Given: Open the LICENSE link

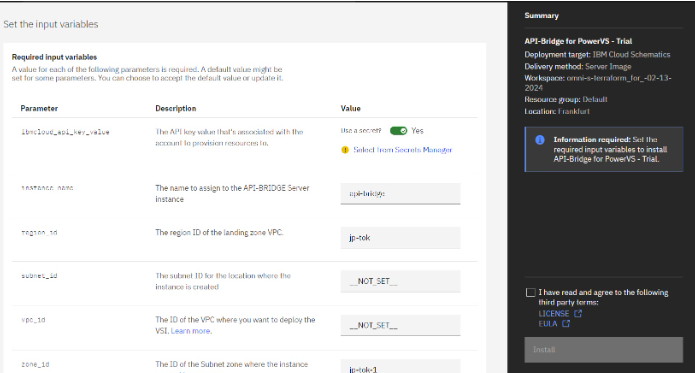Looking at the screenshot, I should (x=554, y=314).
